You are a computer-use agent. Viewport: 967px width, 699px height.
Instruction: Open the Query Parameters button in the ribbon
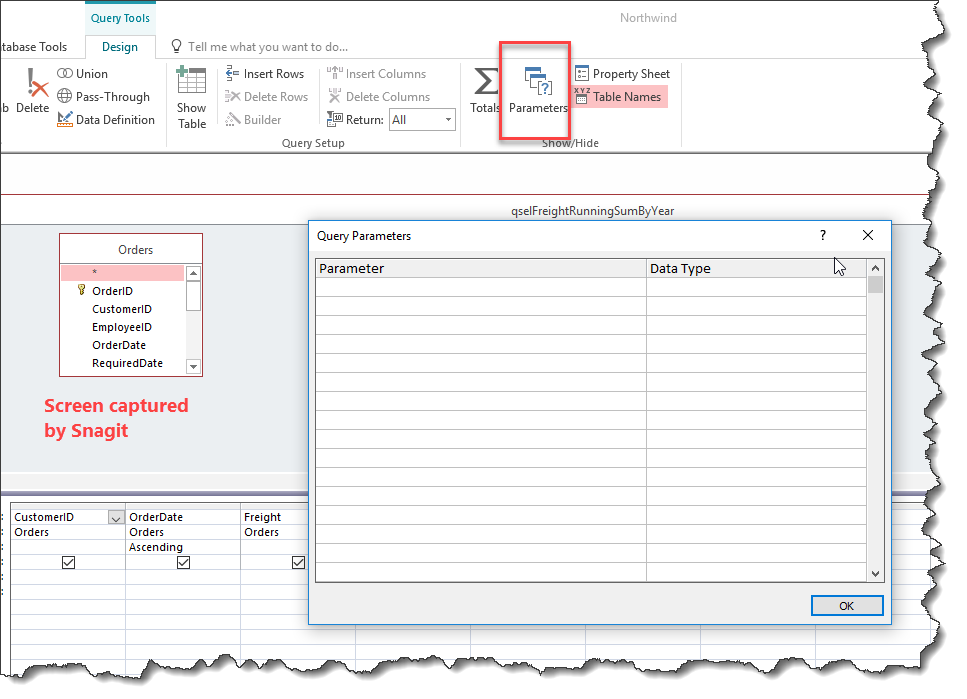[538, 90]
